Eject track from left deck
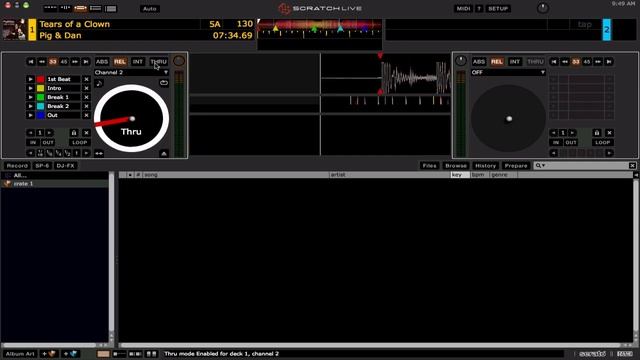Image resolution: width=640 pixels, height=360 pixels. [x=164, y=153]
